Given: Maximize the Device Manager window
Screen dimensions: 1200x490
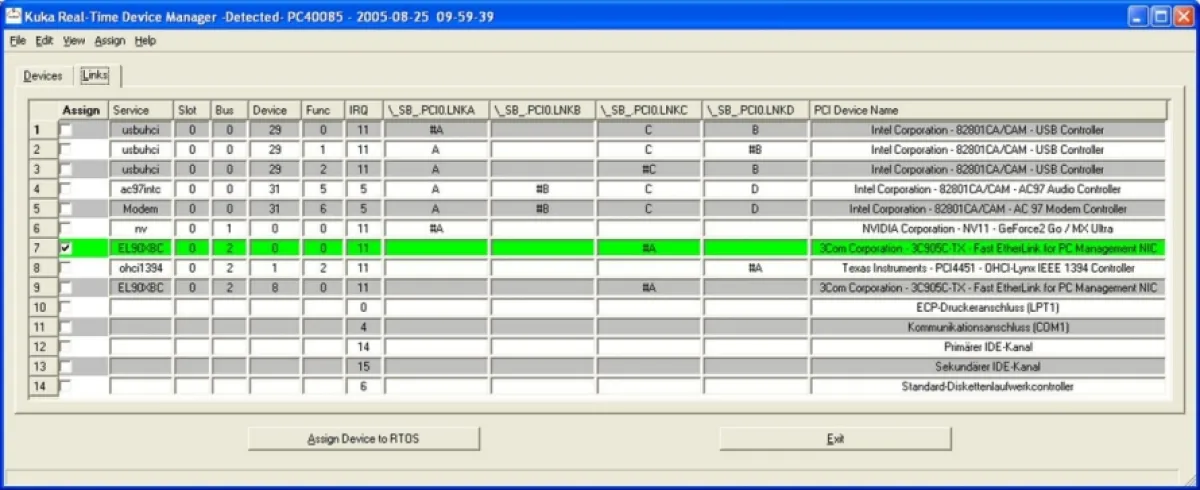Looking at the screenshot, I should pyautogui.click(x=1160, y=16).
